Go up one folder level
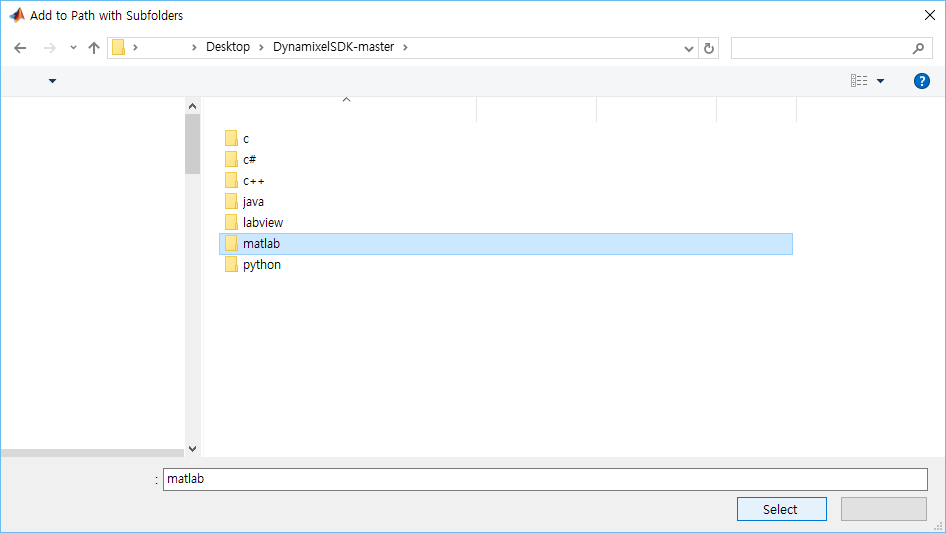946x533 pixels. point(94,48)
